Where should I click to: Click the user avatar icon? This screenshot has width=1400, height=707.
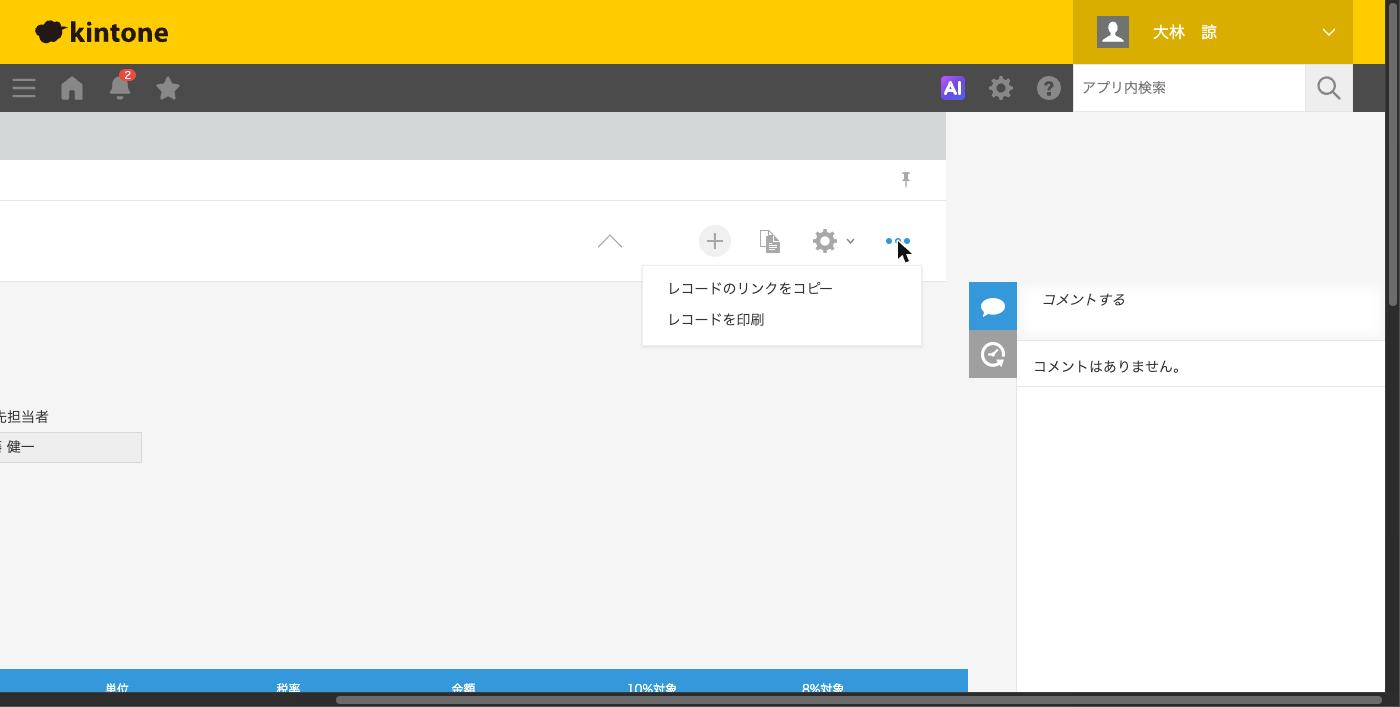point(1113,32)
